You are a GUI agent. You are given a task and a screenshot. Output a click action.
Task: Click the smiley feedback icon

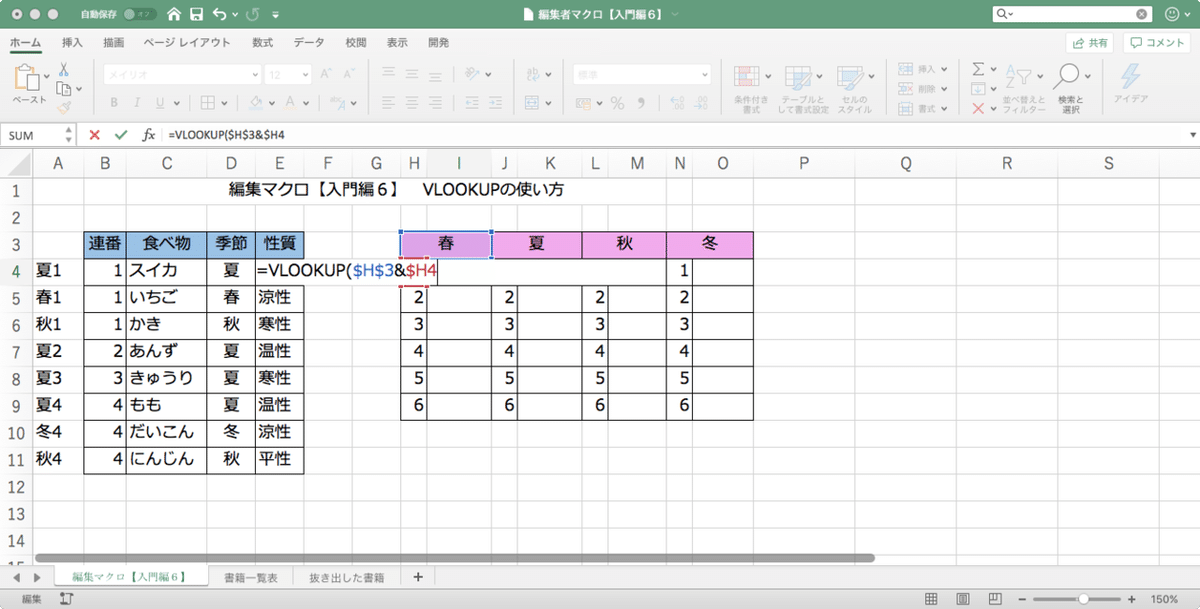point(1172,15)
